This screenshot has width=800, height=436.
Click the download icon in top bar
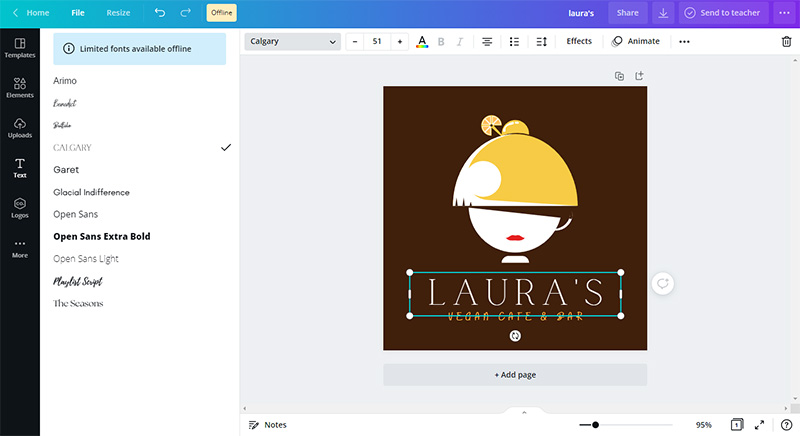click(663, 13)
